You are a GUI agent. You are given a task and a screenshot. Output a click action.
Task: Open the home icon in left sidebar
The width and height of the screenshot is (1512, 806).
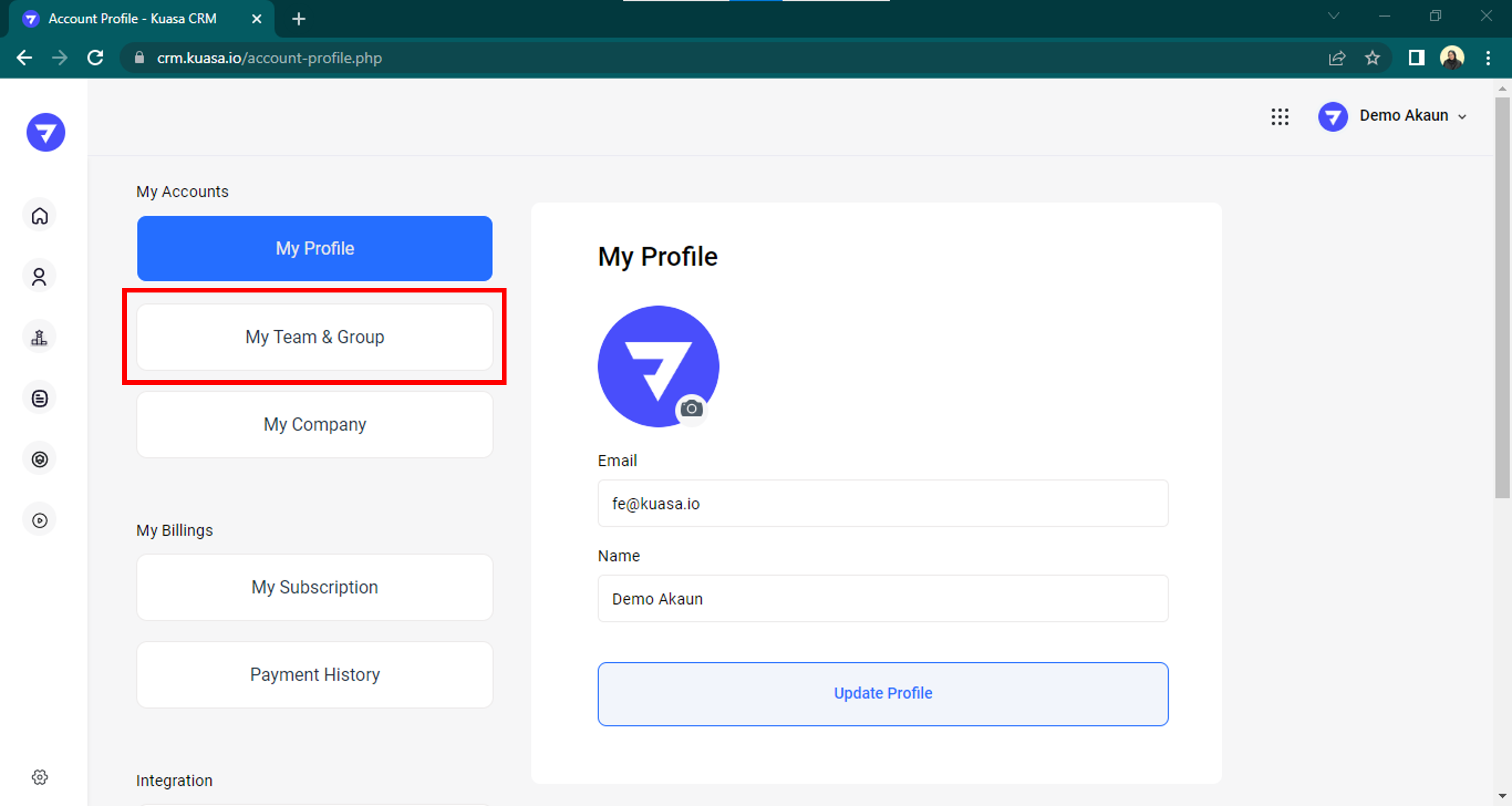click(x=39, y=216)
